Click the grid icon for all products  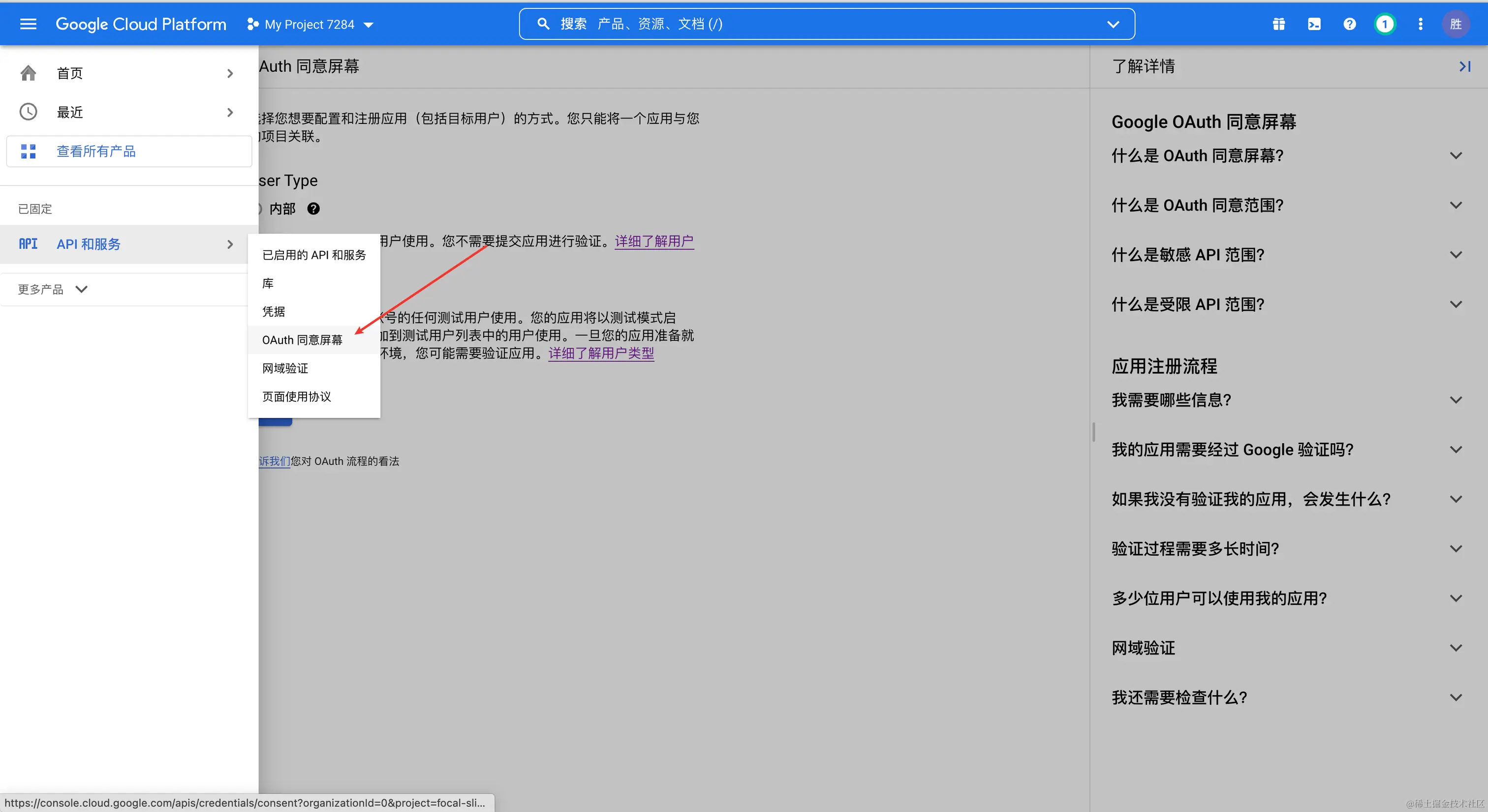(28, 151)
